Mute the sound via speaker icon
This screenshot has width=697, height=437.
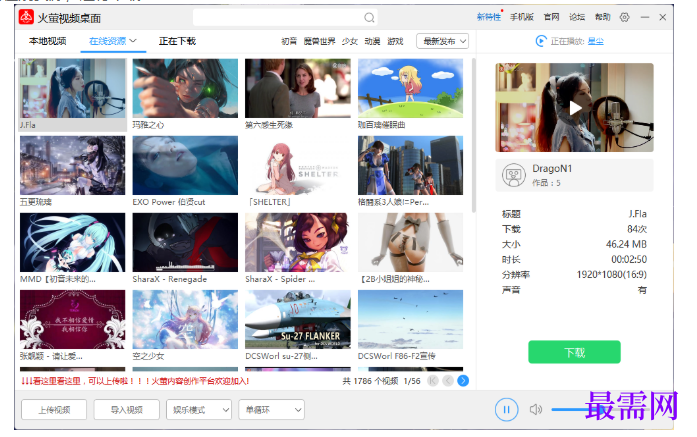click(x=536, y=409)
